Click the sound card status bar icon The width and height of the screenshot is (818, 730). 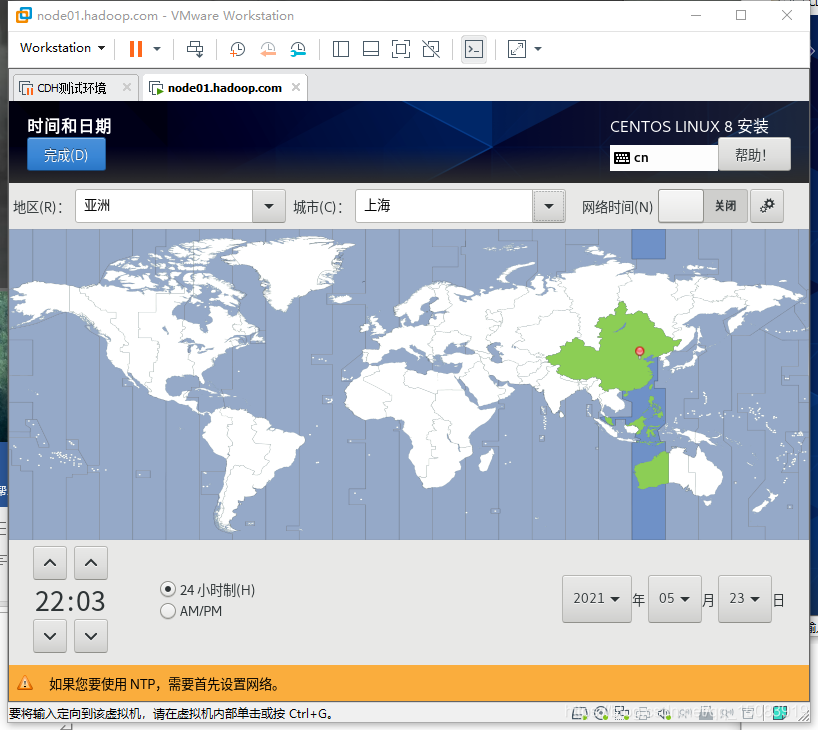[664, 712]
